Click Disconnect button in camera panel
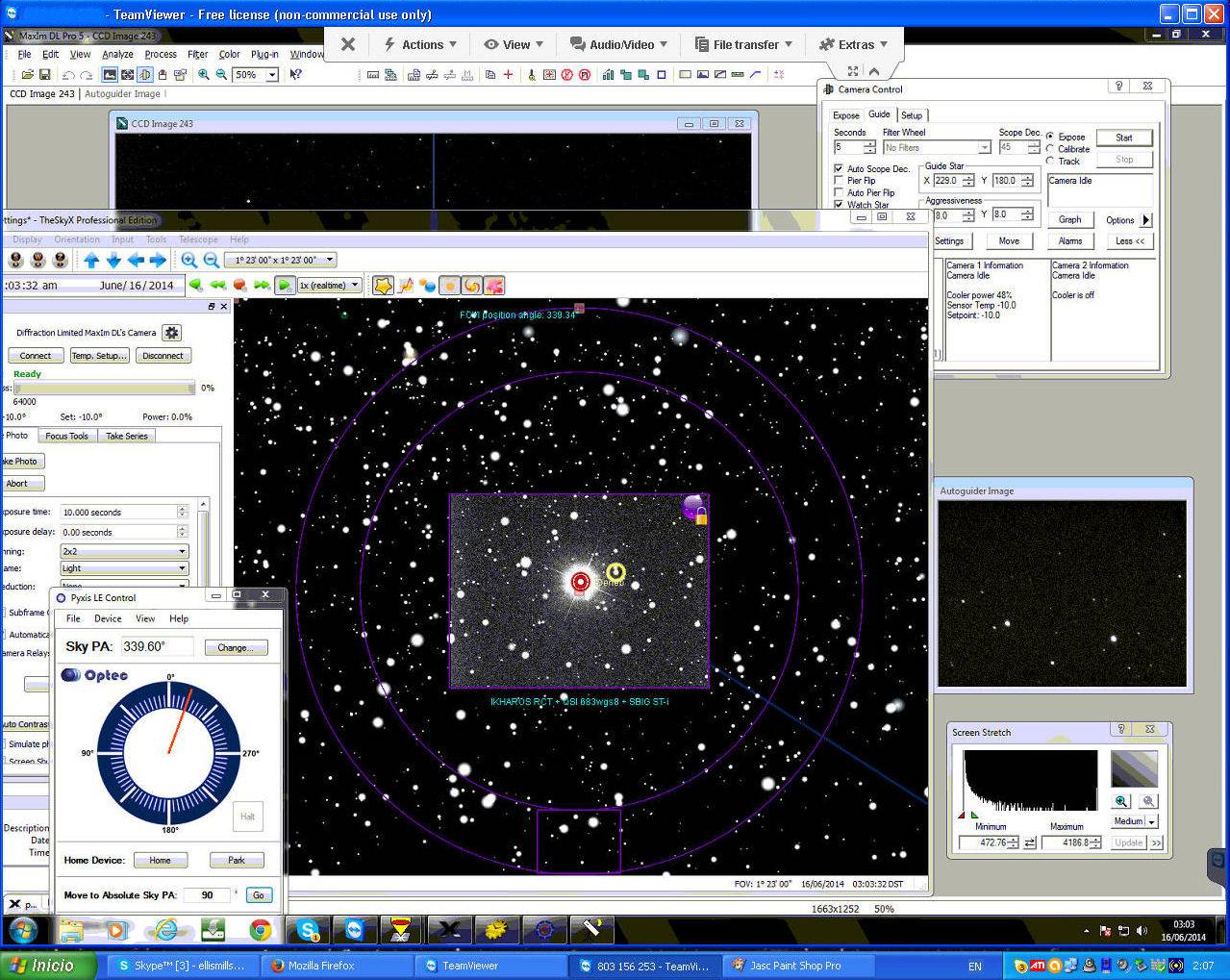 [x=163, y=356]
